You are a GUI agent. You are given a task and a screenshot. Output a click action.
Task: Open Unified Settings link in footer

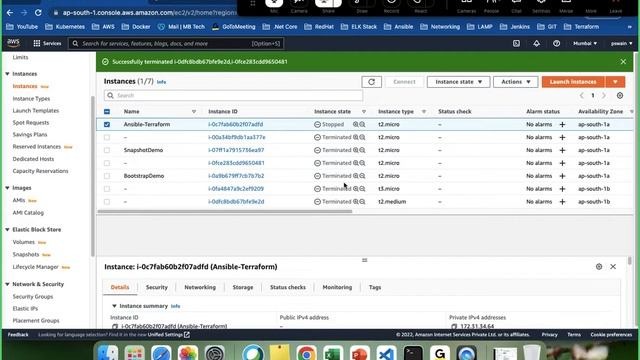click(168, 335)
